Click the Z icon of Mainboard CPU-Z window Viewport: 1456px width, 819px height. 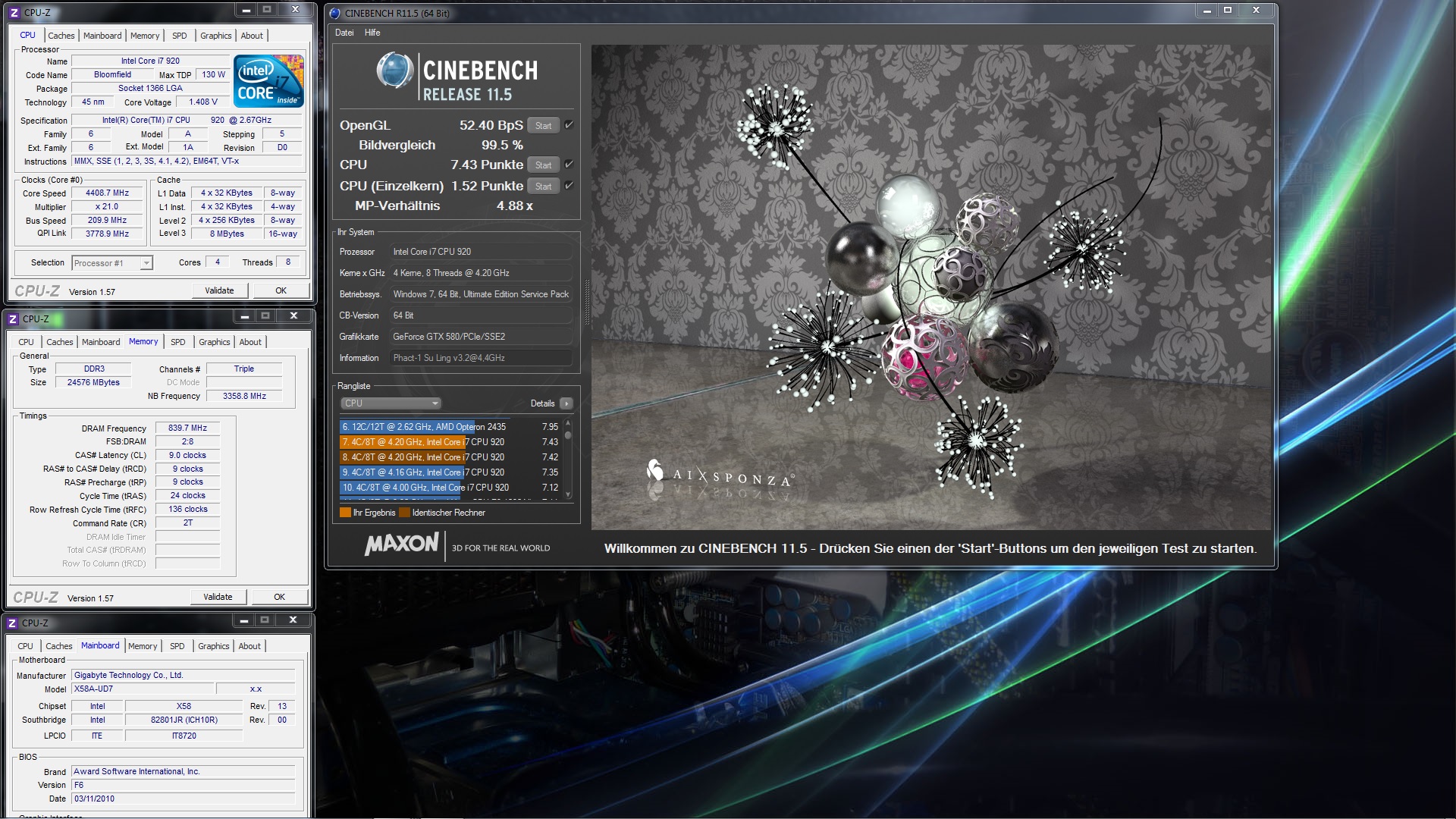click(x=12, y=623)
